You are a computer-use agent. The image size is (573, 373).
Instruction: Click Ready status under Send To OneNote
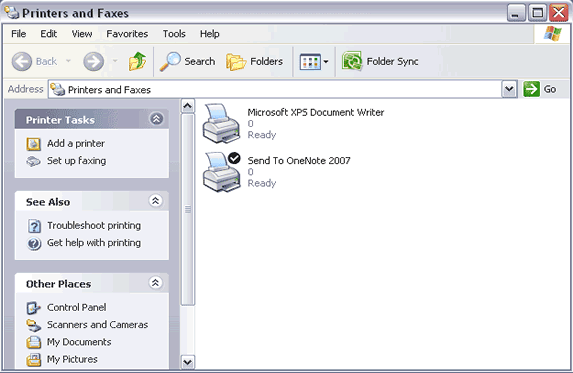(x=262, y=183)
